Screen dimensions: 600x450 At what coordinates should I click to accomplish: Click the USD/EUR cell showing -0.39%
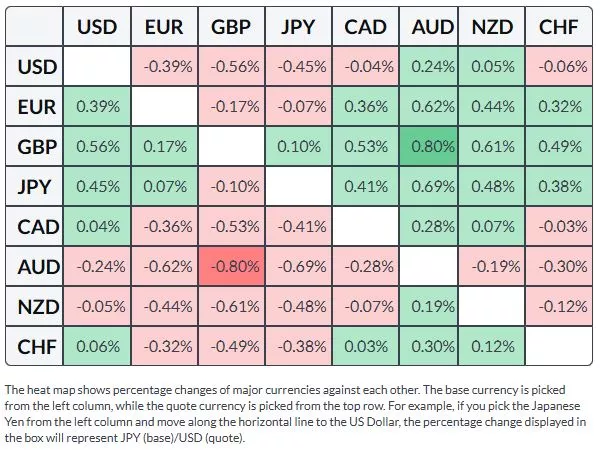pos(163,68)
